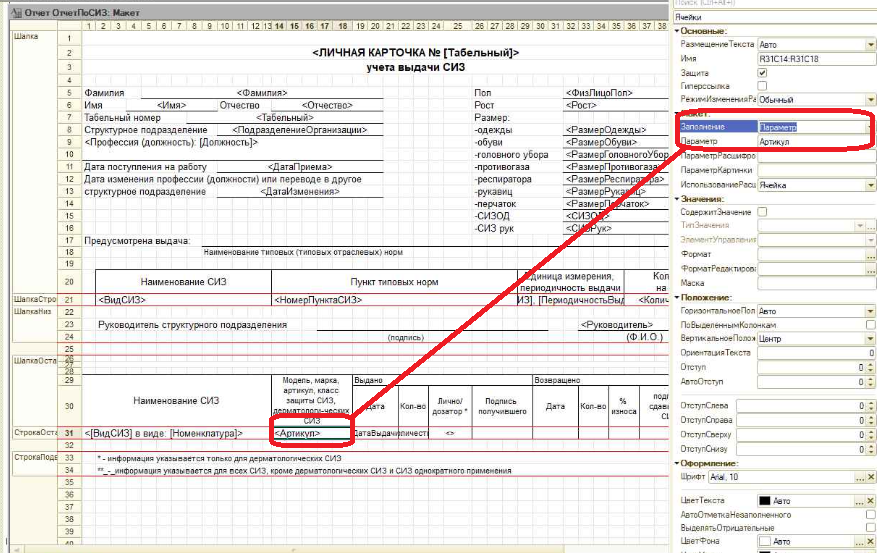This screenshot has height=553, width=877.
Task: Select the <НомерПунктаСИЗ> cell
Action: (x=394, y=300)
